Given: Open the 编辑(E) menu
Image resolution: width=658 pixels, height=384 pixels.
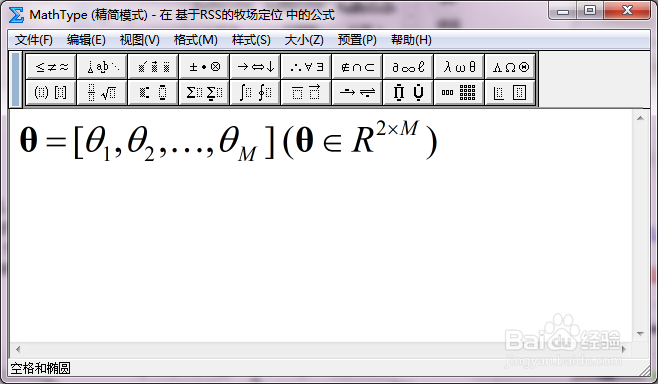Looking at the screenshot, I should tap(86, 40).
